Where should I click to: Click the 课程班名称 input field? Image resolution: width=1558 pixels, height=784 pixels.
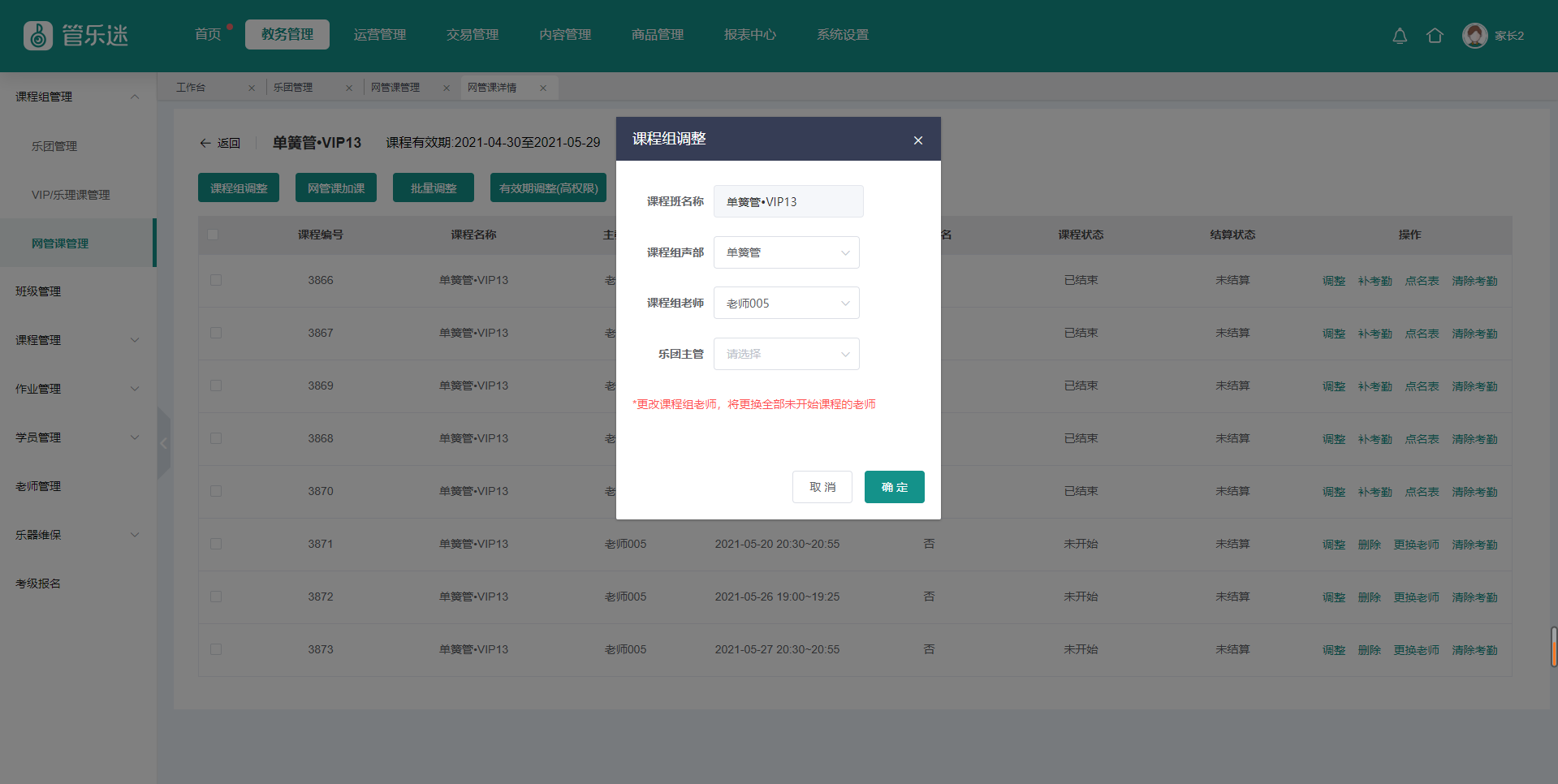coord(788,201)
